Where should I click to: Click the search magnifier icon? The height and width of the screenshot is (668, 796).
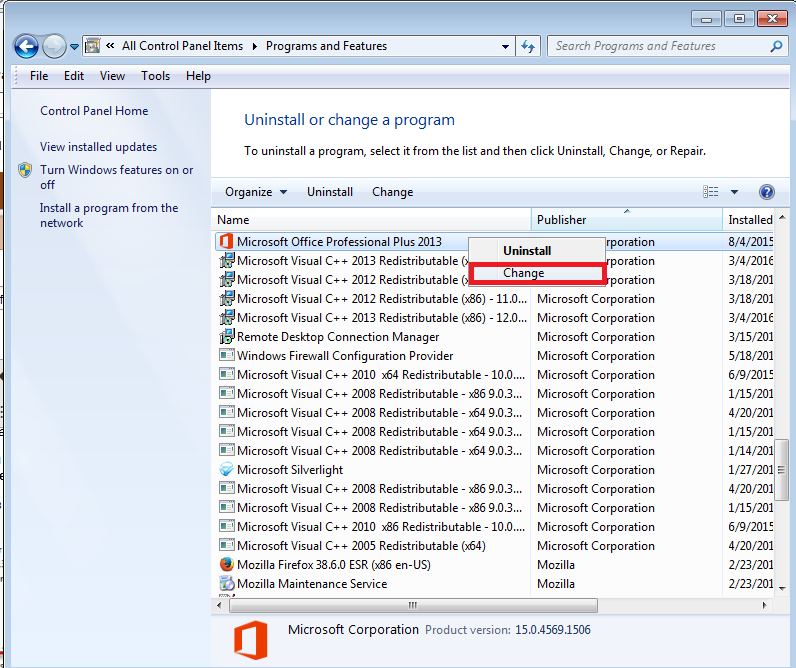[776, 46]
